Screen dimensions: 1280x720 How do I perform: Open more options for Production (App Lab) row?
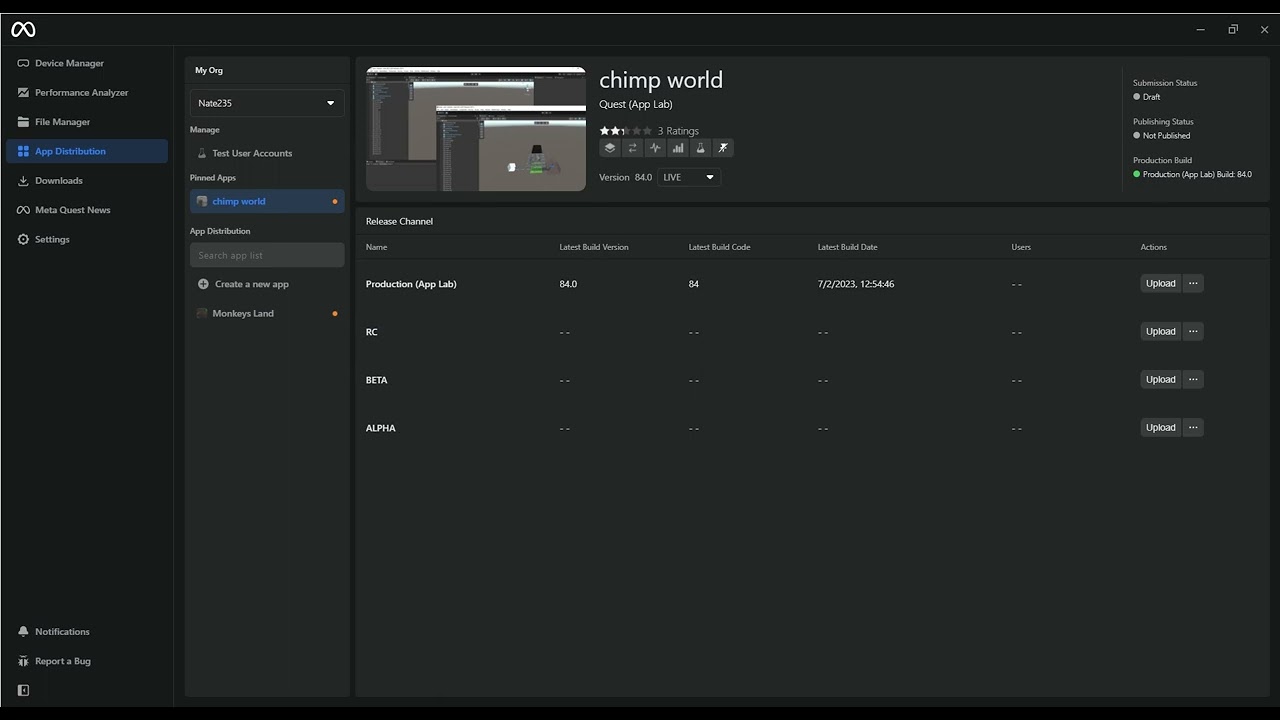(x=1193, y=284)
